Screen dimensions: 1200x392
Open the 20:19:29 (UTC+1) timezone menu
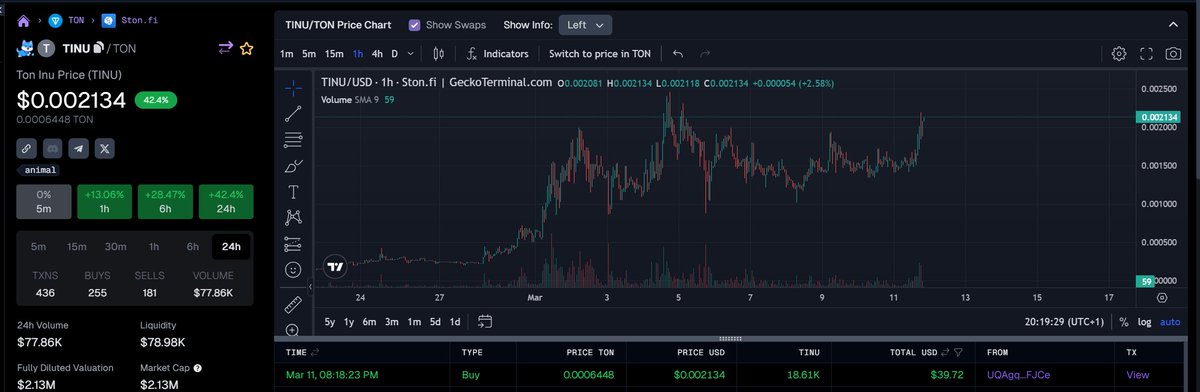tap(1063, 322)
